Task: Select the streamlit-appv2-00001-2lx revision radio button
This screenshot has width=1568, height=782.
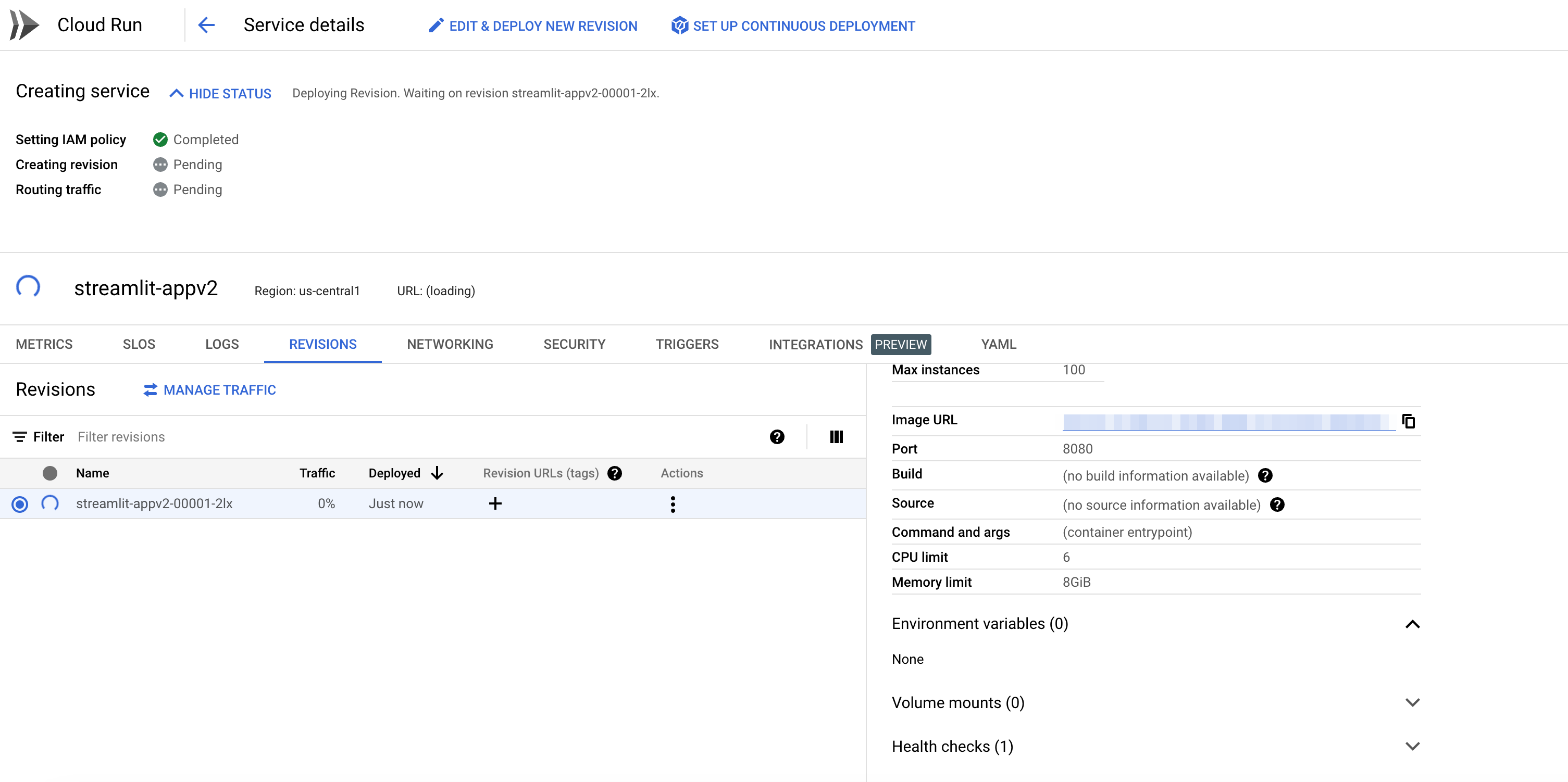Action: point(19,504)
